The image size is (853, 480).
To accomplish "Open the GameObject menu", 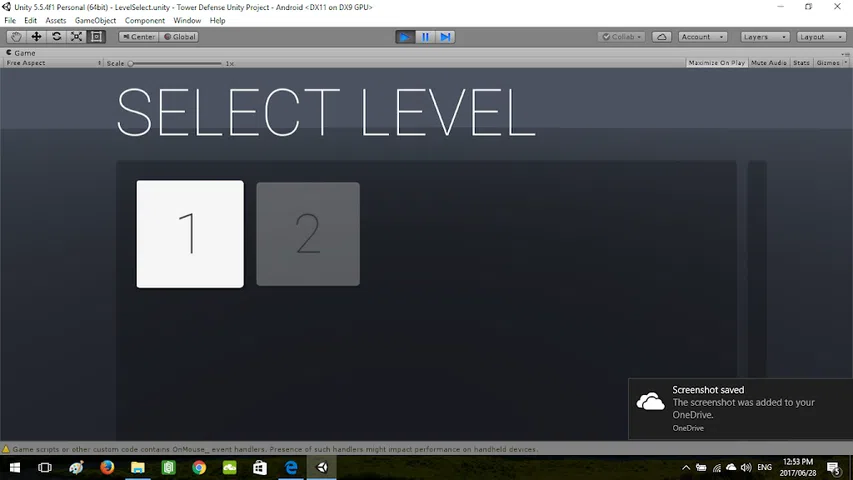I will point(95,20).
